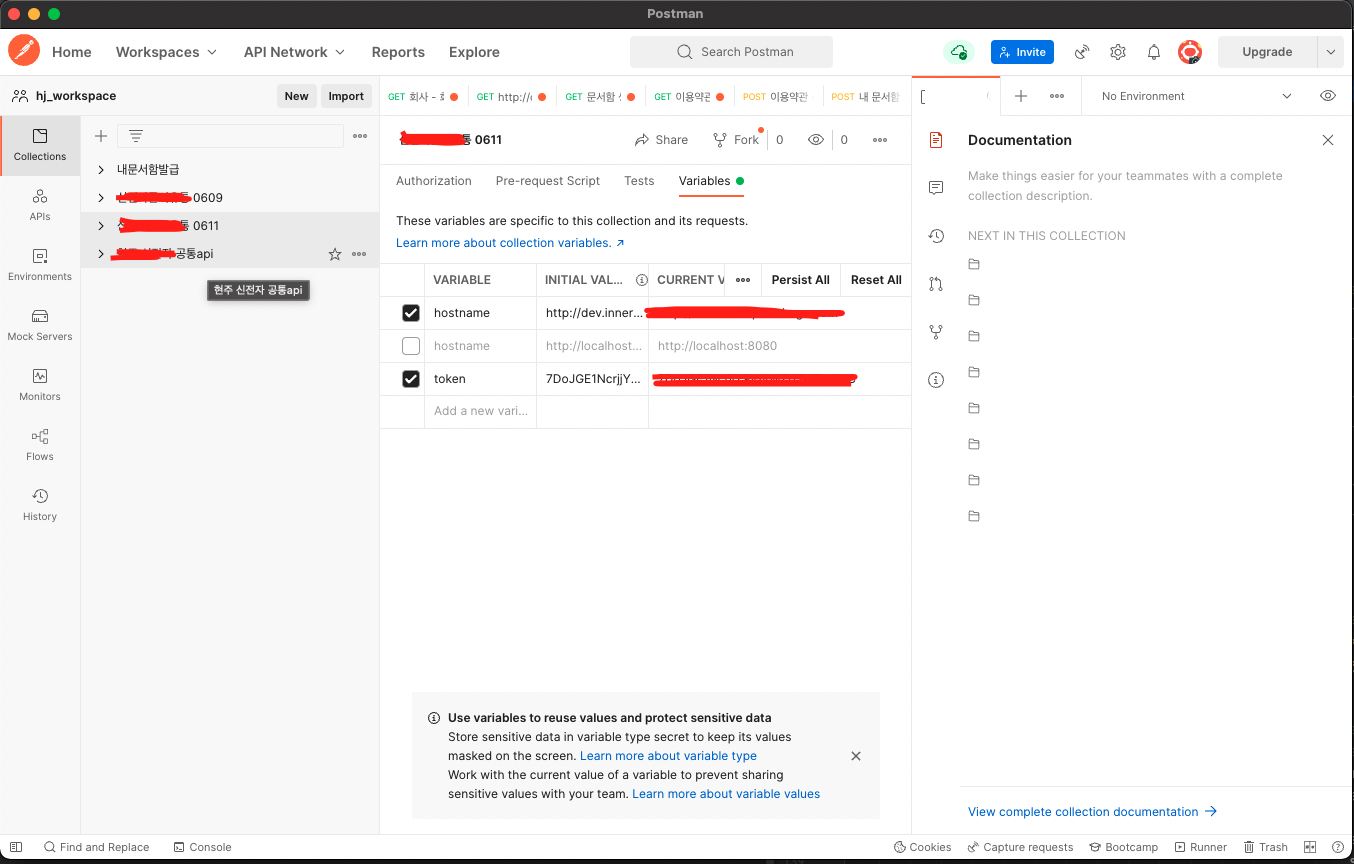Toggle the two-pane view icon in status bar
This screenshot has width=1354, height=864.
click(1310, 847)
